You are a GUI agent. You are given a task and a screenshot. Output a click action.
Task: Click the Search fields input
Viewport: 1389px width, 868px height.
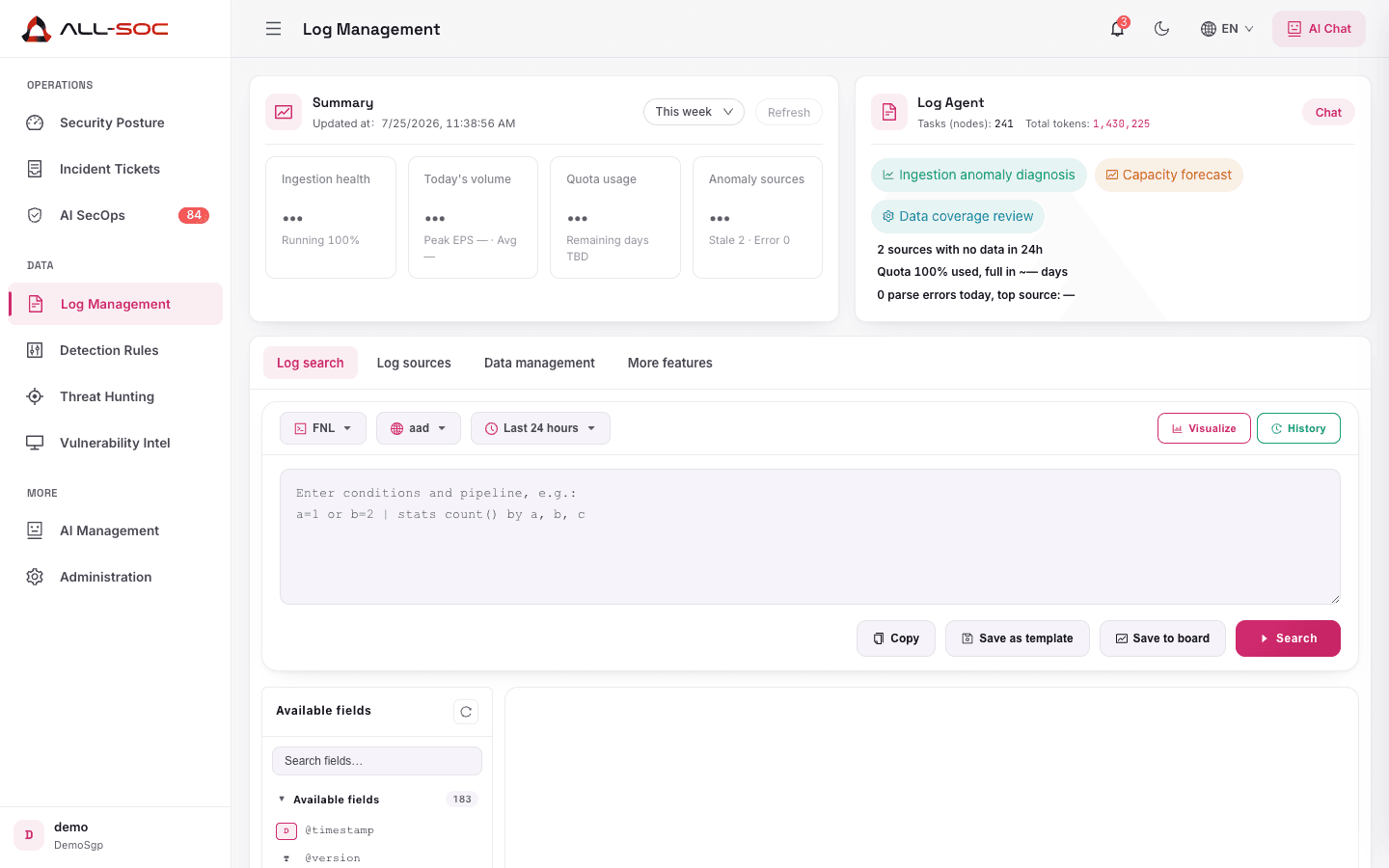tap(377, 761)
